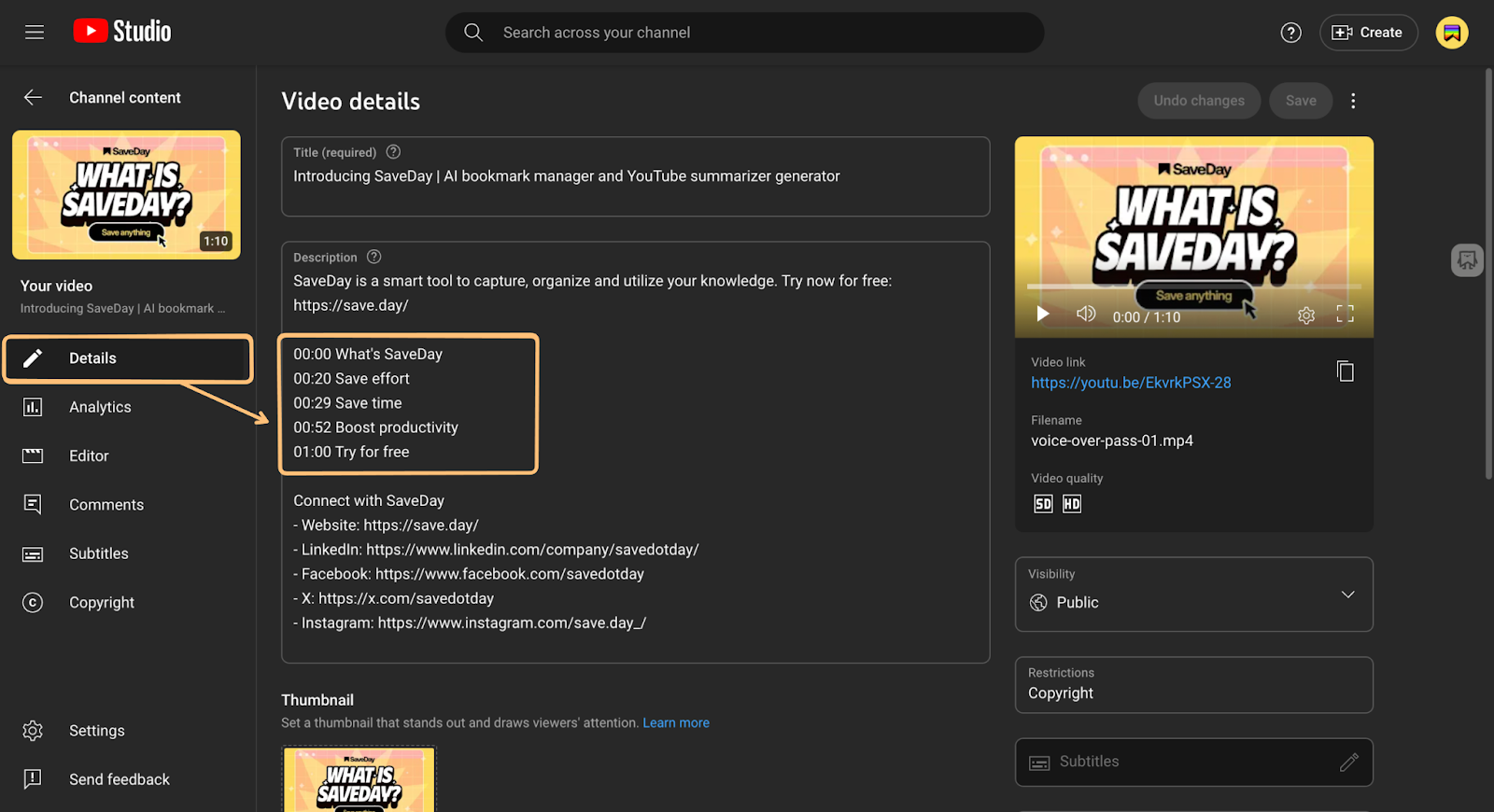This screenshot has width=1494, height=812.
Task: Click the SD quality badge
Action: coord(1043,504)
